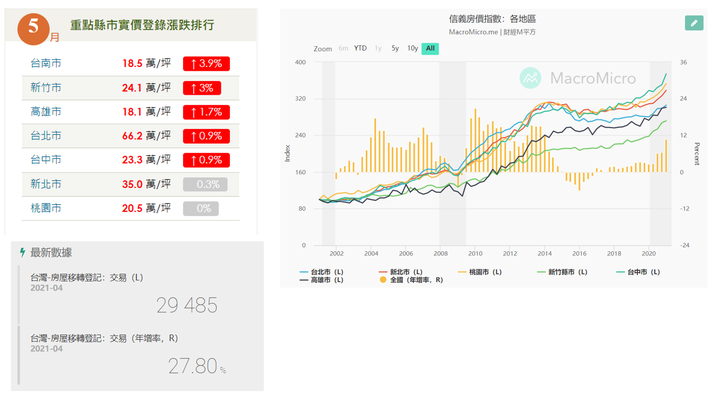Click the red ↑3% change badge
The width and height of the screenshot is (720, 396).
click(202, 88)
